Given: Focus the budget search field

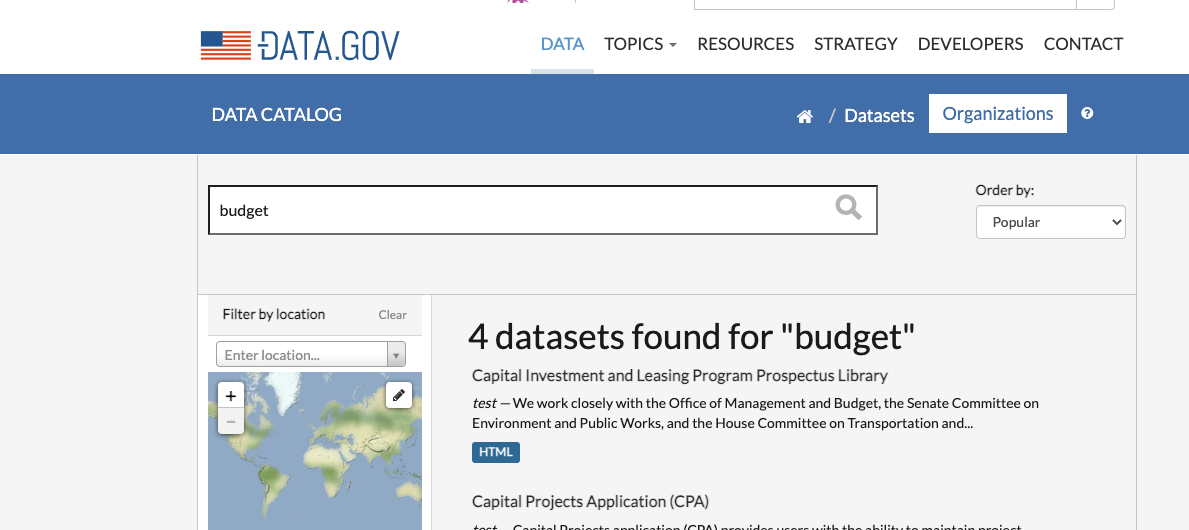Looking at the screenshot, I should click(542, 210).
